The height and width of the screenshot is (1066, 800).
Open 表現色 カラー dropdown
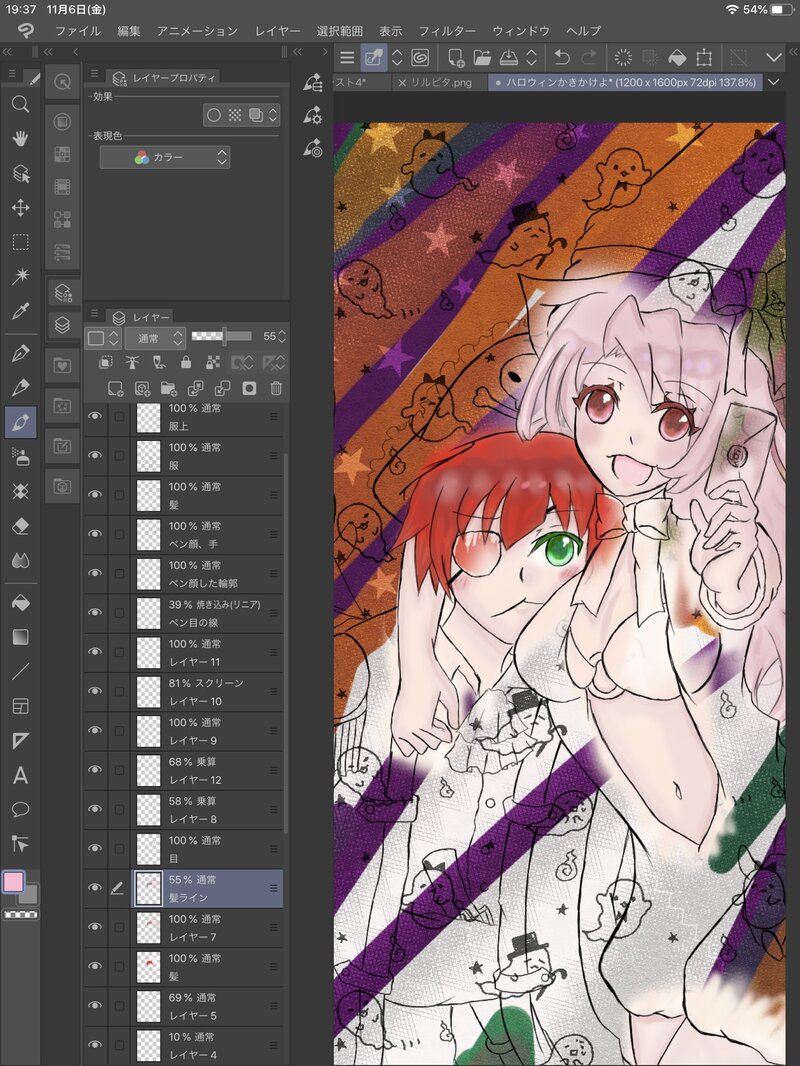(165, 157)
